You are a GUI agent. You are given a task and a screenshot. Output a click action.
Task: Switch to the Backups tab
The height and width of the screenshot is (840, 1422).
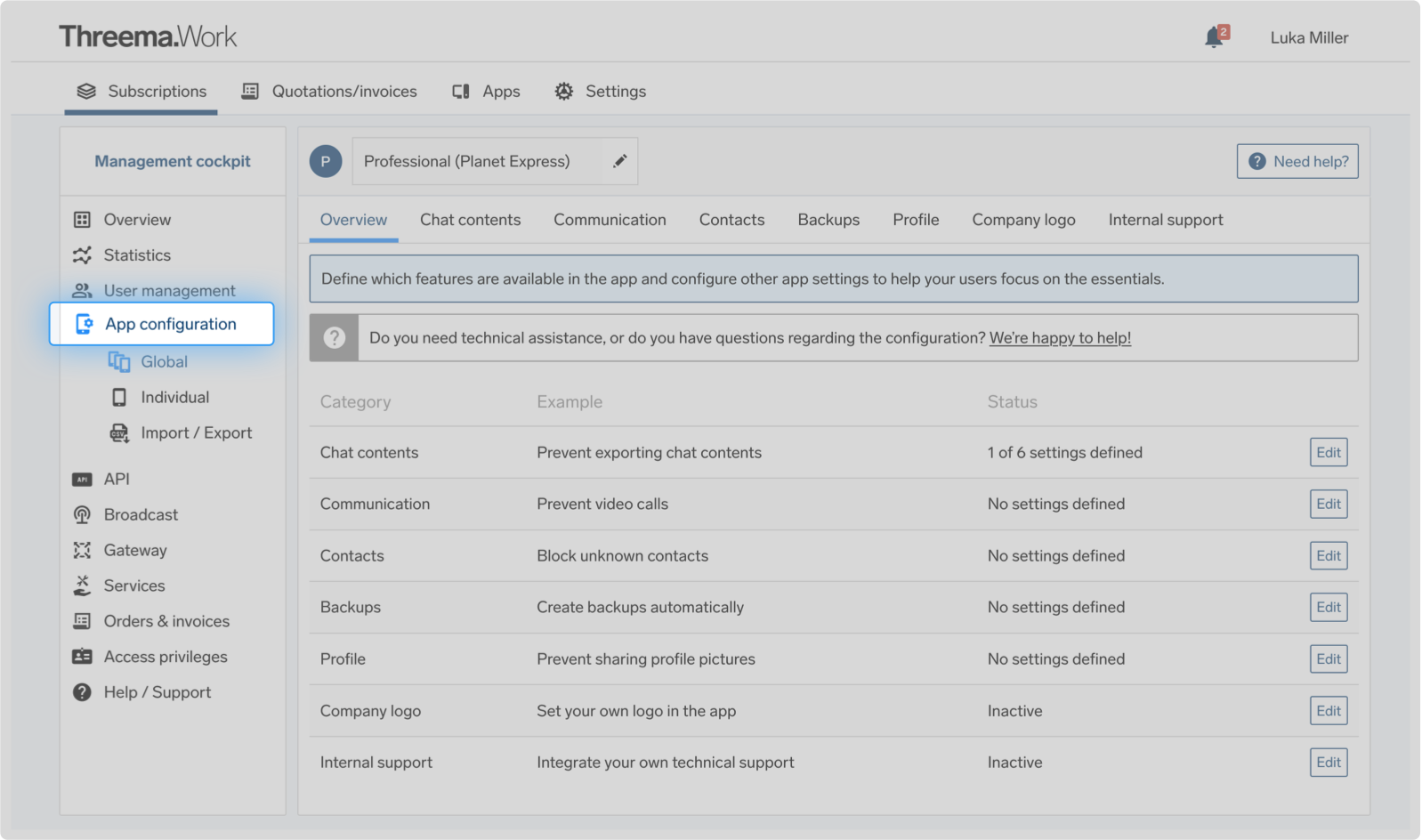[x=828, y=220]
